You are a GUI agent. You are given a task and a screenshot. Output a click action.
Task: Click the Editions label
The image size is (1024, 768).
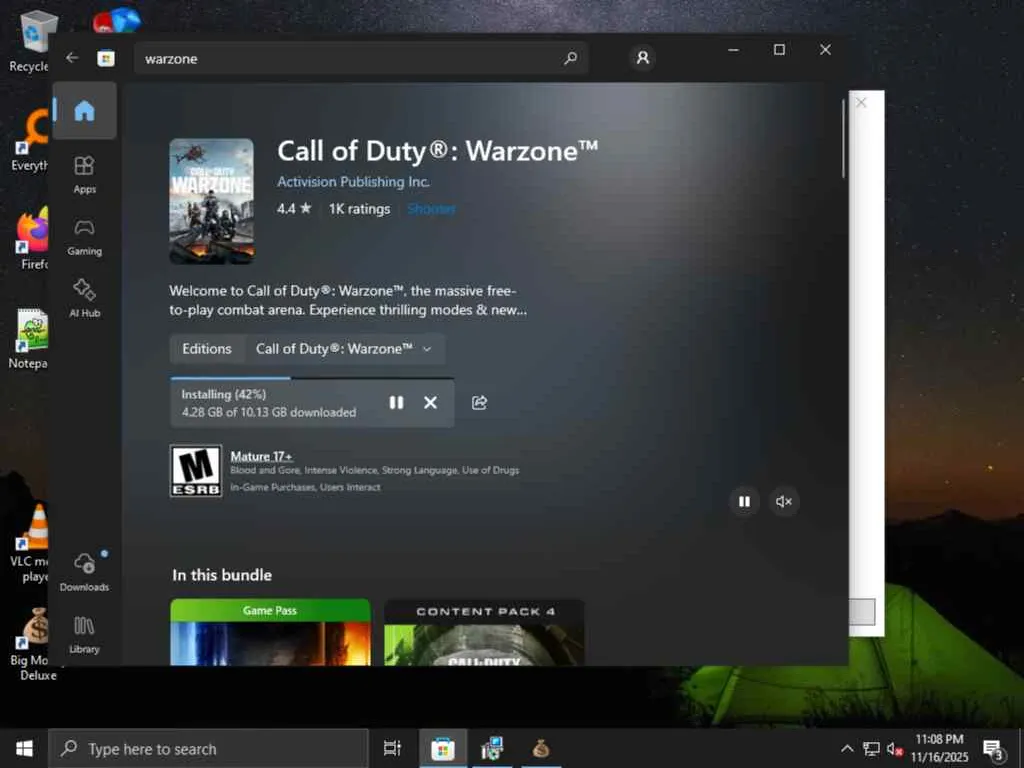(x=207, y=349)
